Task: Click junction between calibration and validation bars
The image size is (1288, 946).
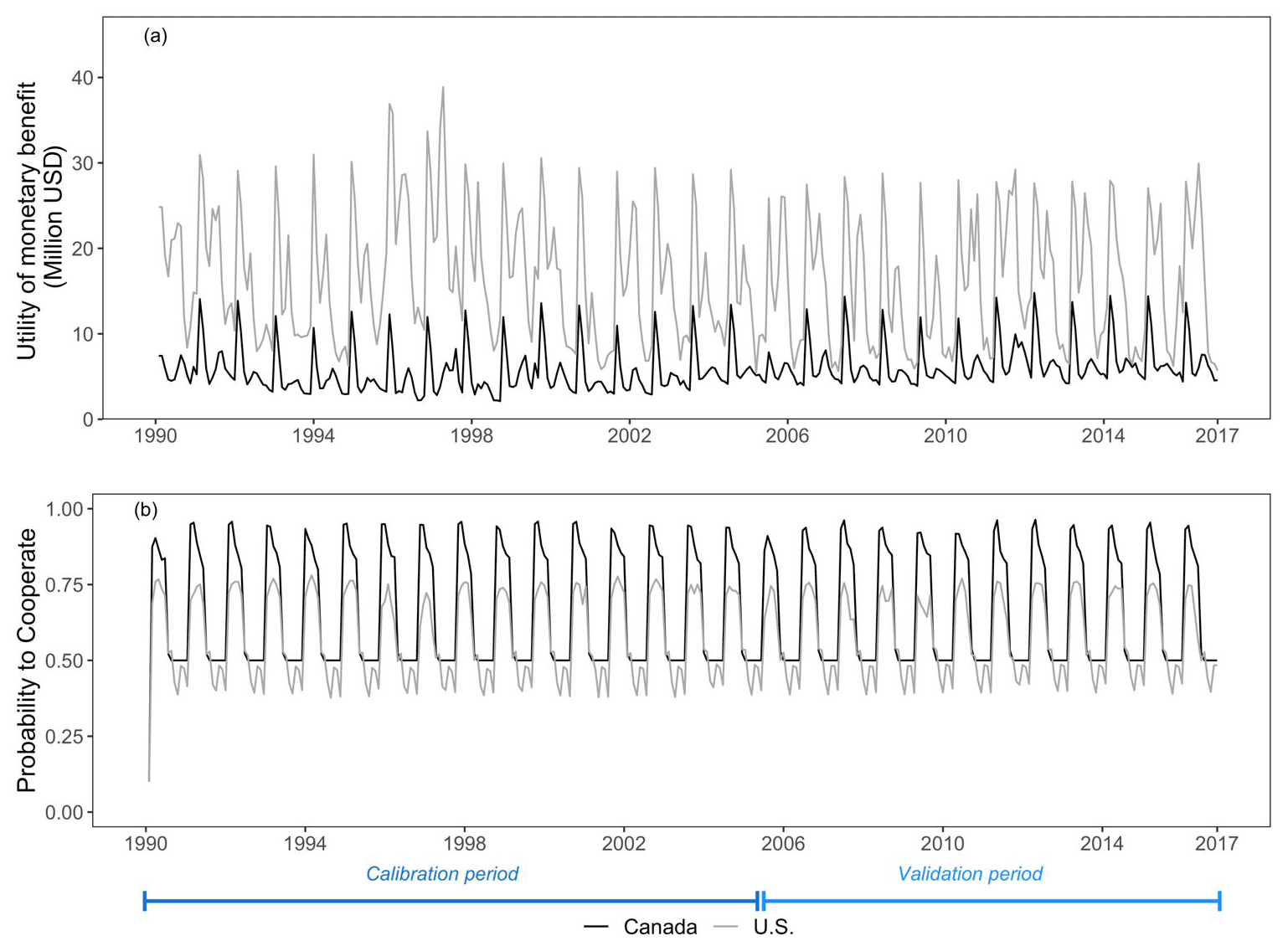Action: (x=760, y=901)
